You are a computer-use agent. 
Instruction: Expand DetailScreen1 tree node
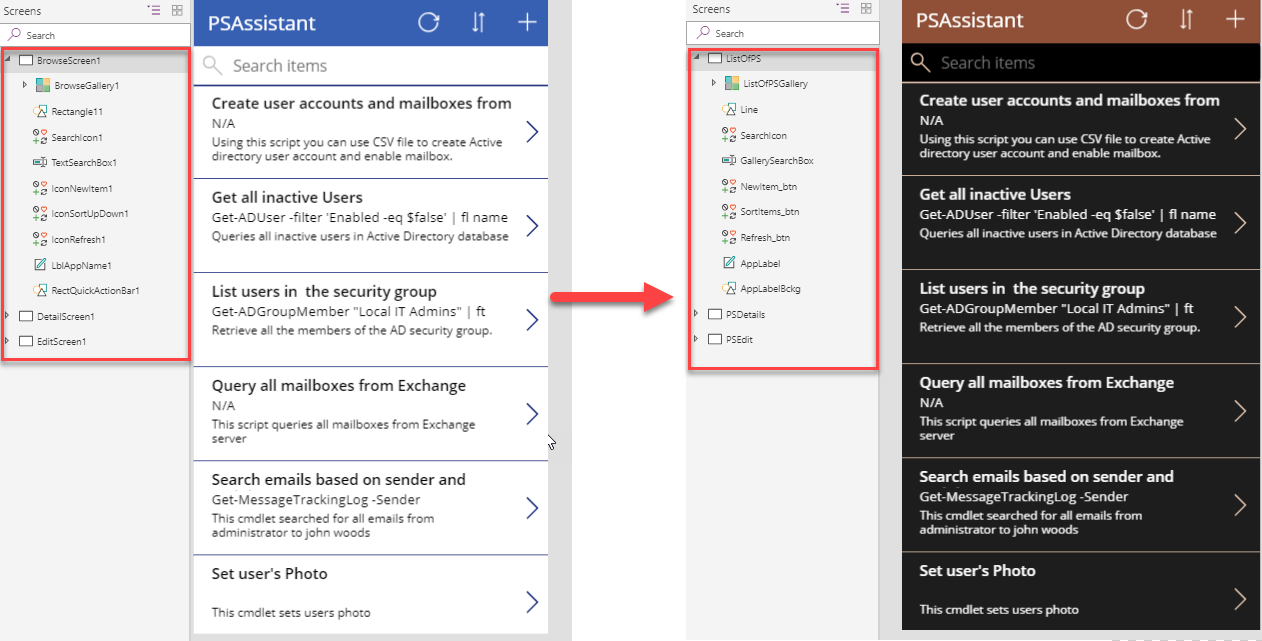click(9, 316)
